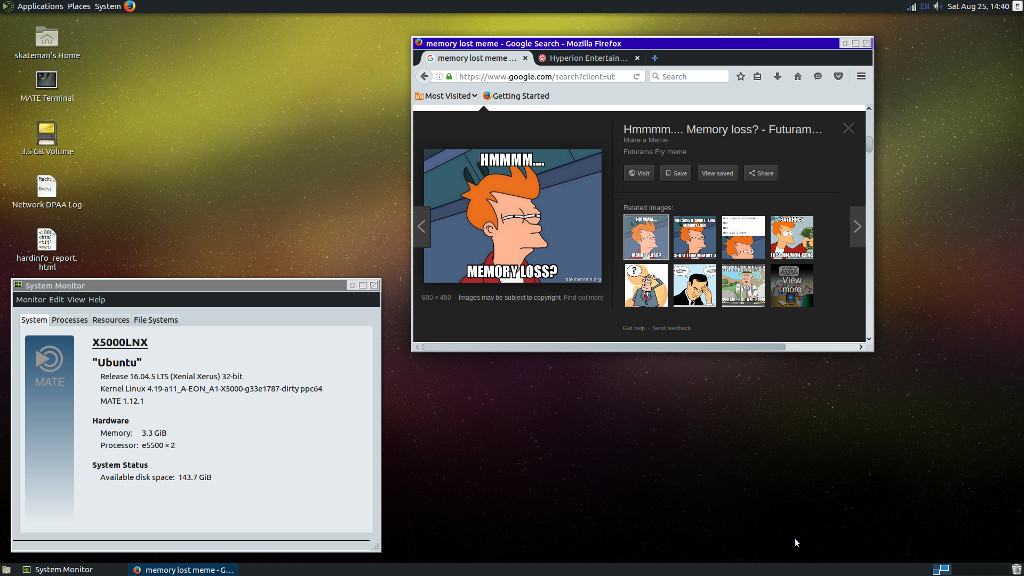The height and width of the screenshot is (576, 1024).
Task: Open the workspace switcher in the bottom panel
Action: click(x=941, y=569)
